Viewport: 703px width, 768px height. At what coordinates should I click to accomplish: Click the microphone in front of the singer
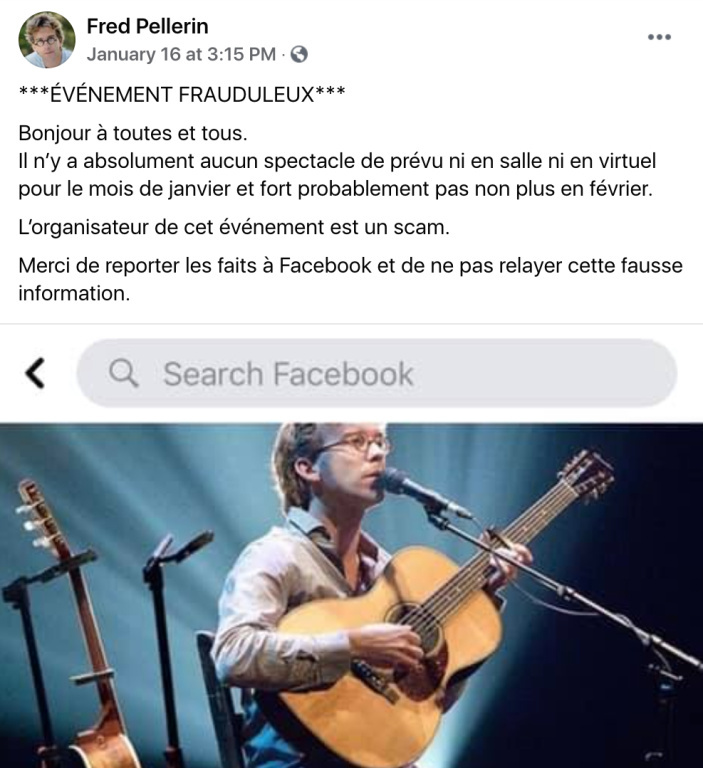click(x=410, y=488)
